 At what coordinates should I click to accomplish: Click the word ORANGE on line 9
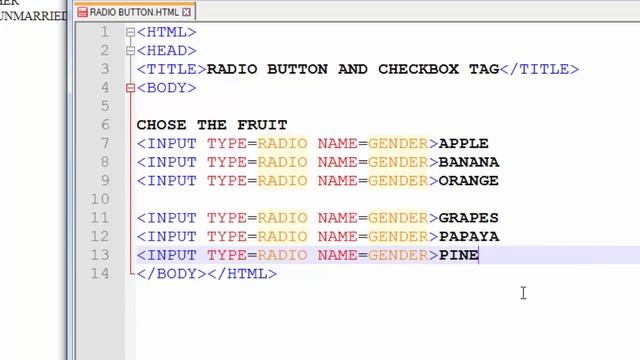(469, 181)
